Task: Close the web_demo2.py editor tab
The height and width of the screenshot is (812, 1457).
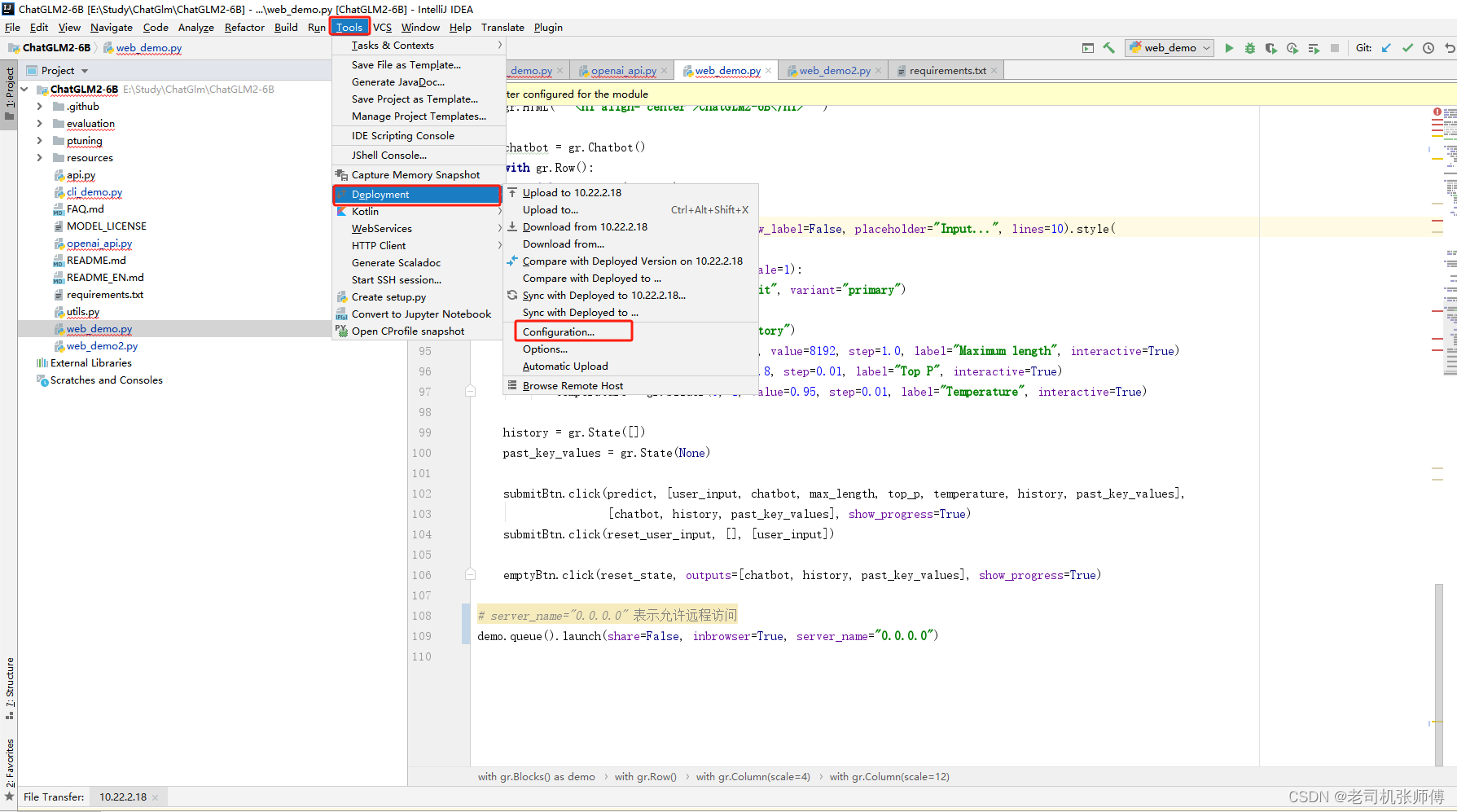Action: click(878, 71)
